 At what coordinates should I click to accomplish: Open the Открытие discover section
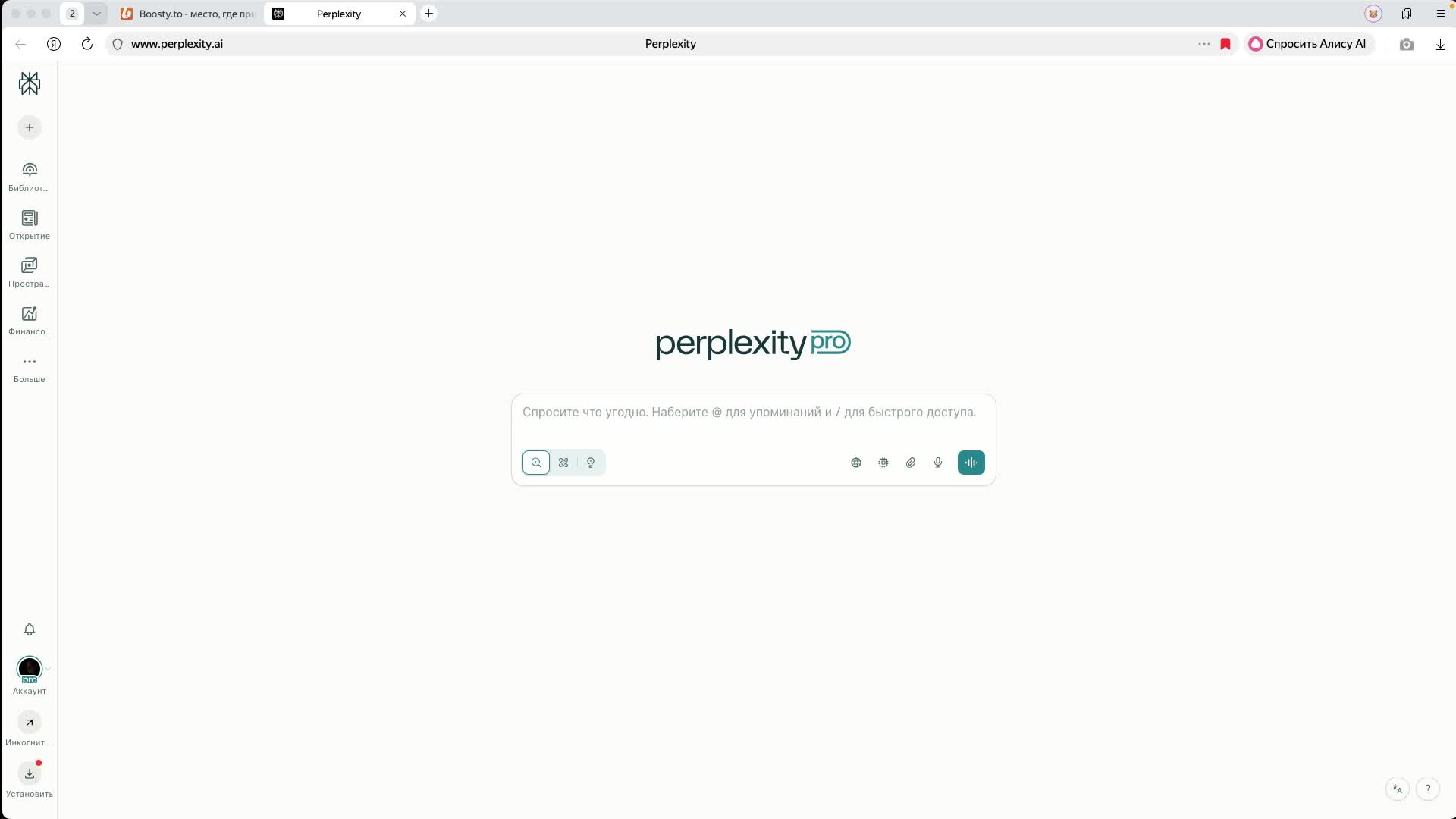(x=30, y=224)
